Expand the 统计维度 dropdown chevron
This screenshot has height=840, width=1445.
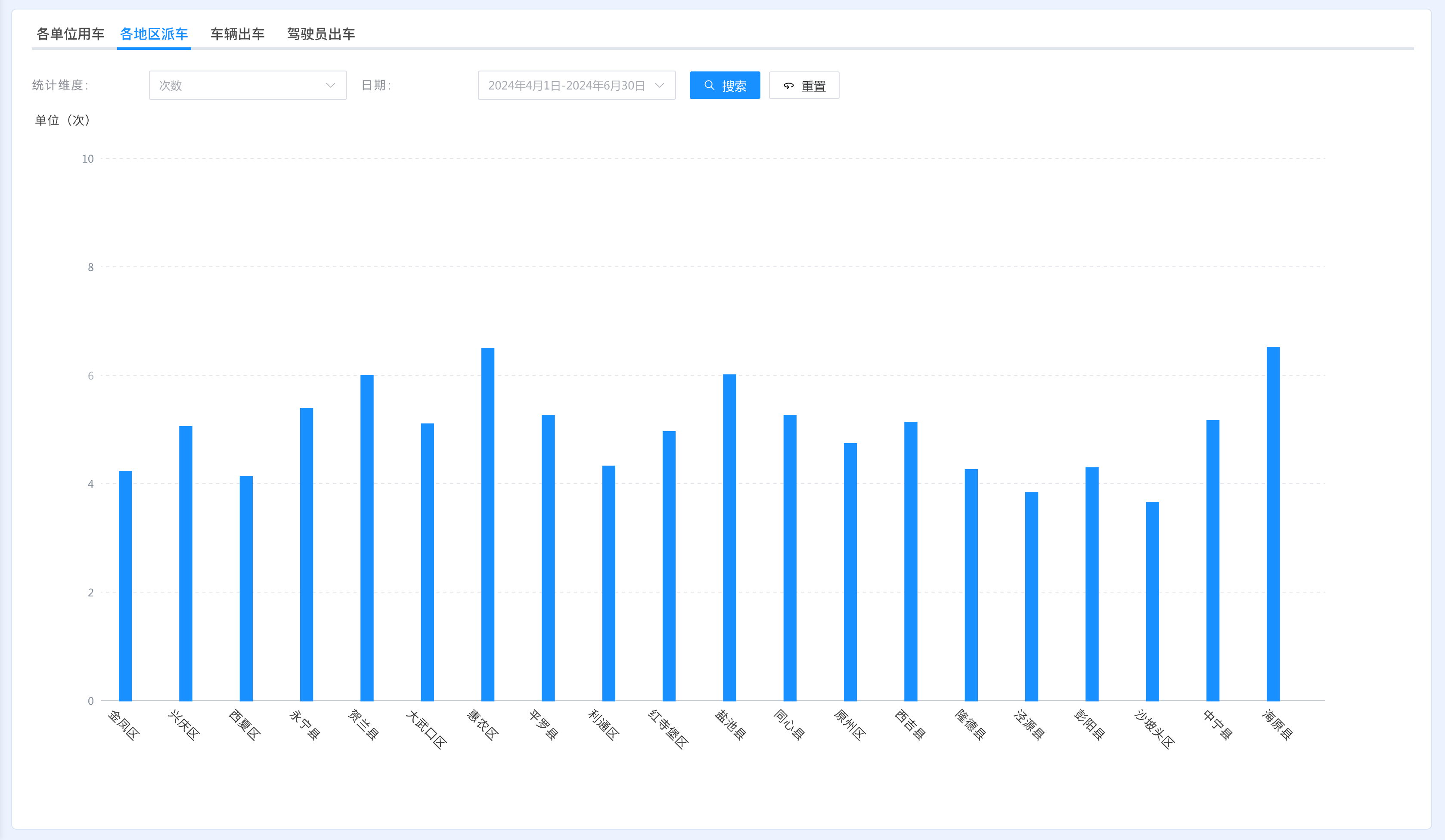pyautogui.click(x=330, y=85)
